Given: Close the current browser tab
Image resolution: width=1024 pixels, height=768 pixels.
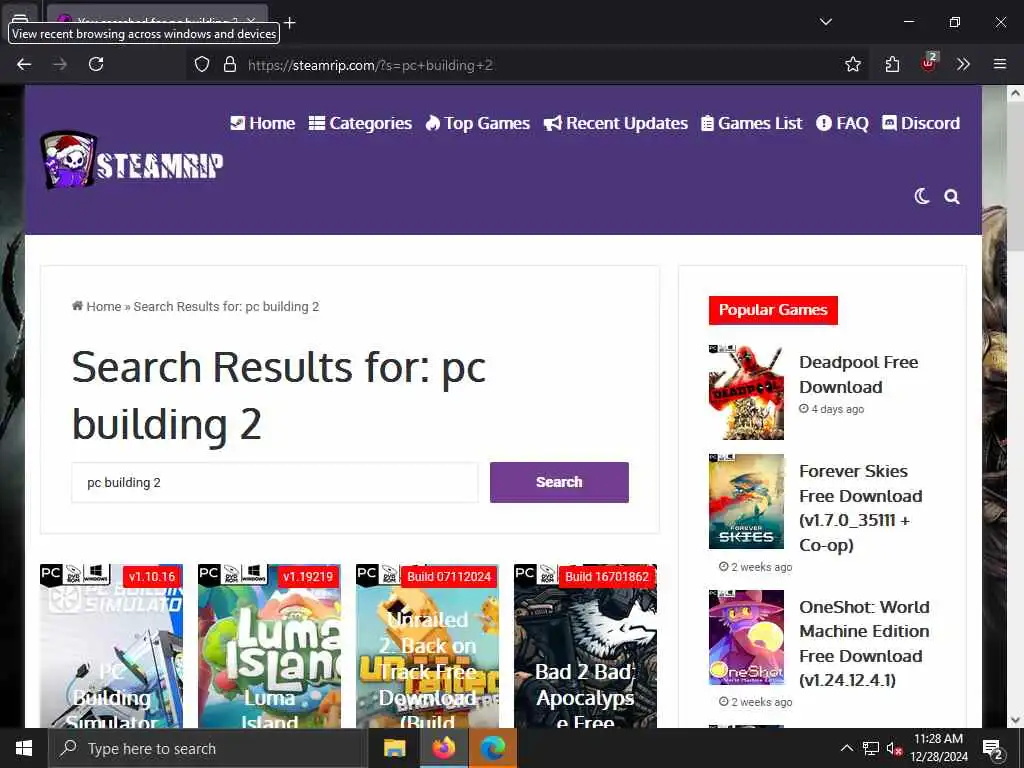Looking at the screenshot, I should 252,22.
